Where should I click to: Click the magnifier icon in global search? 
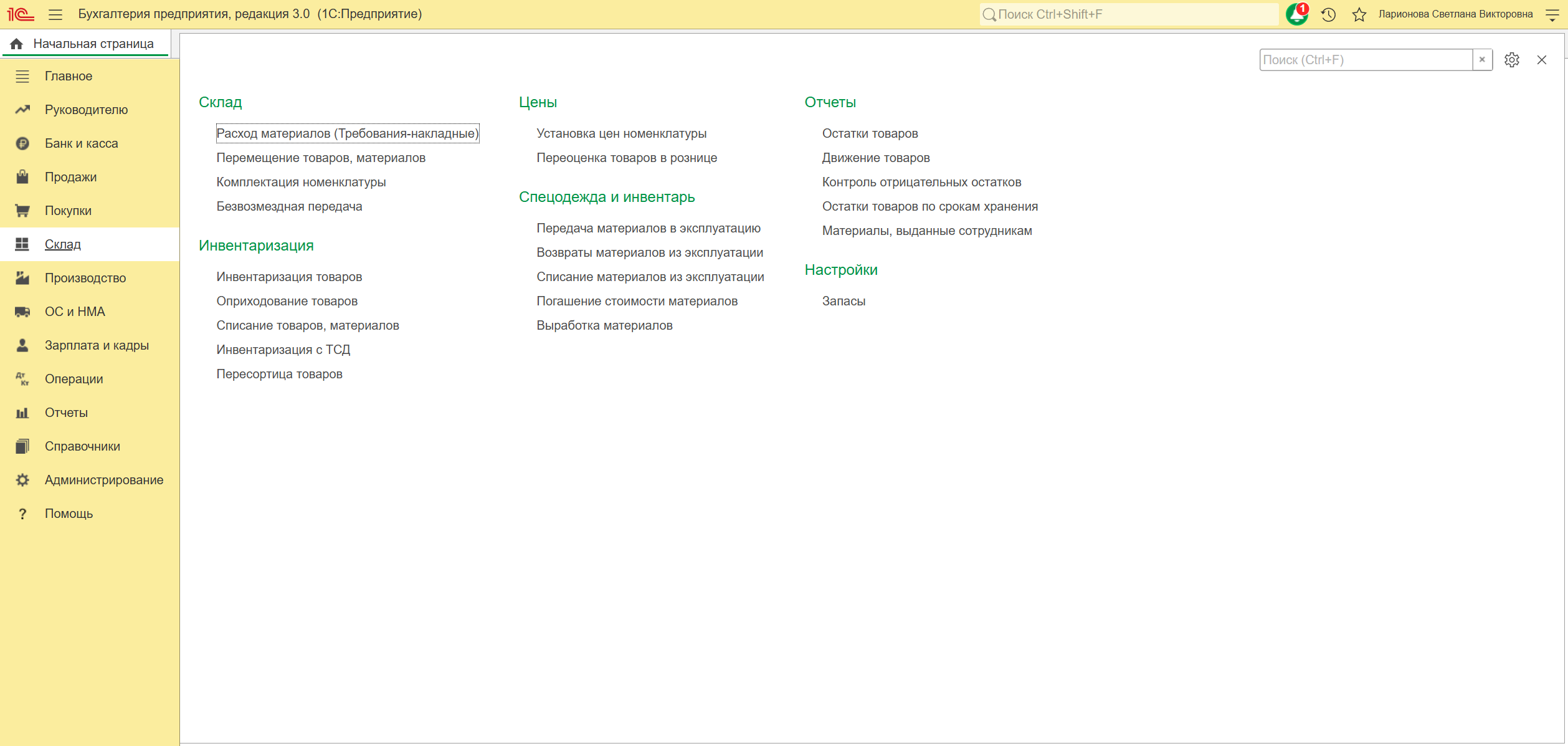(989, 14)
